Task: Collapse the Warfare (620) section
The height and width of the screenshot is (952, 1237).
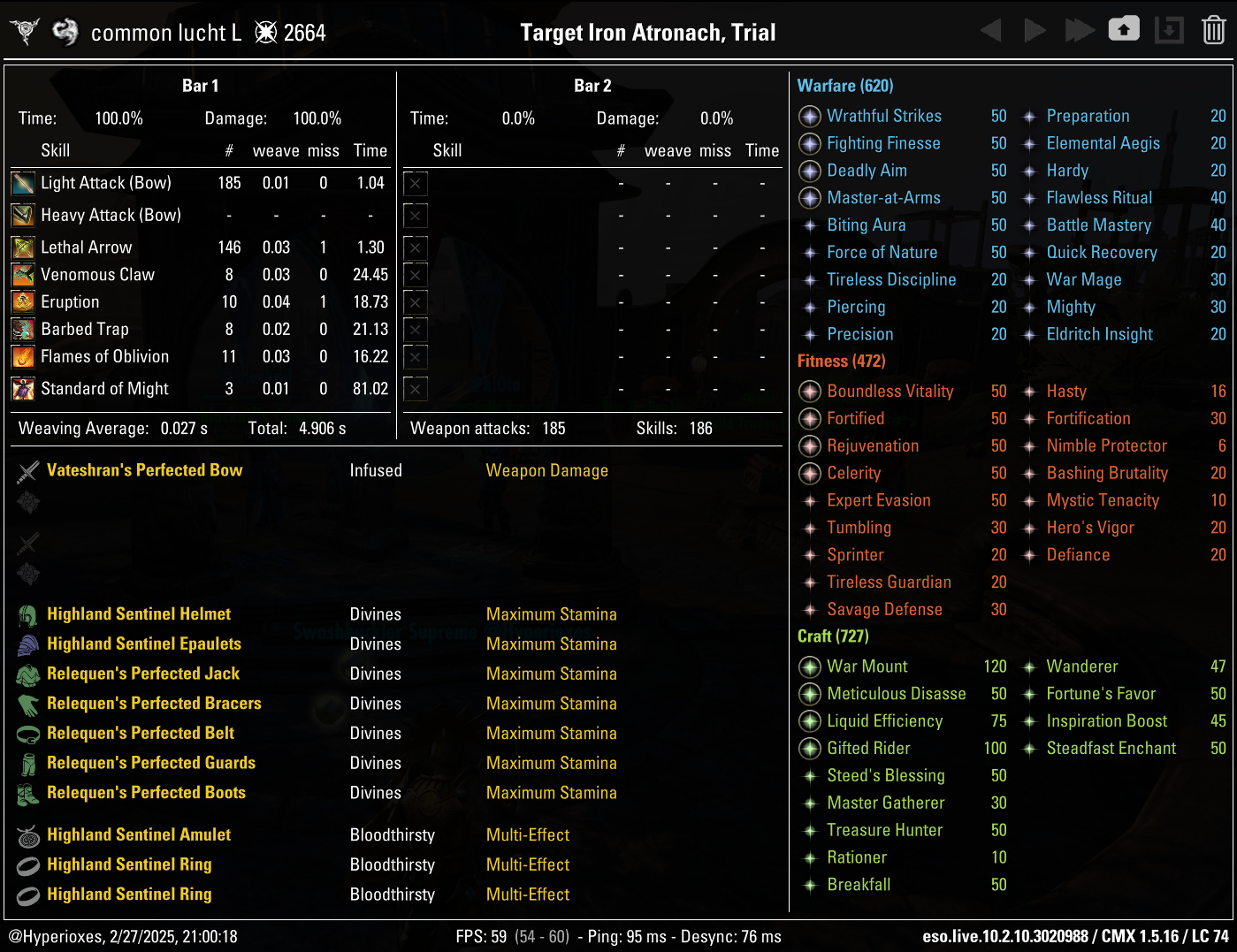Action: 844,86
